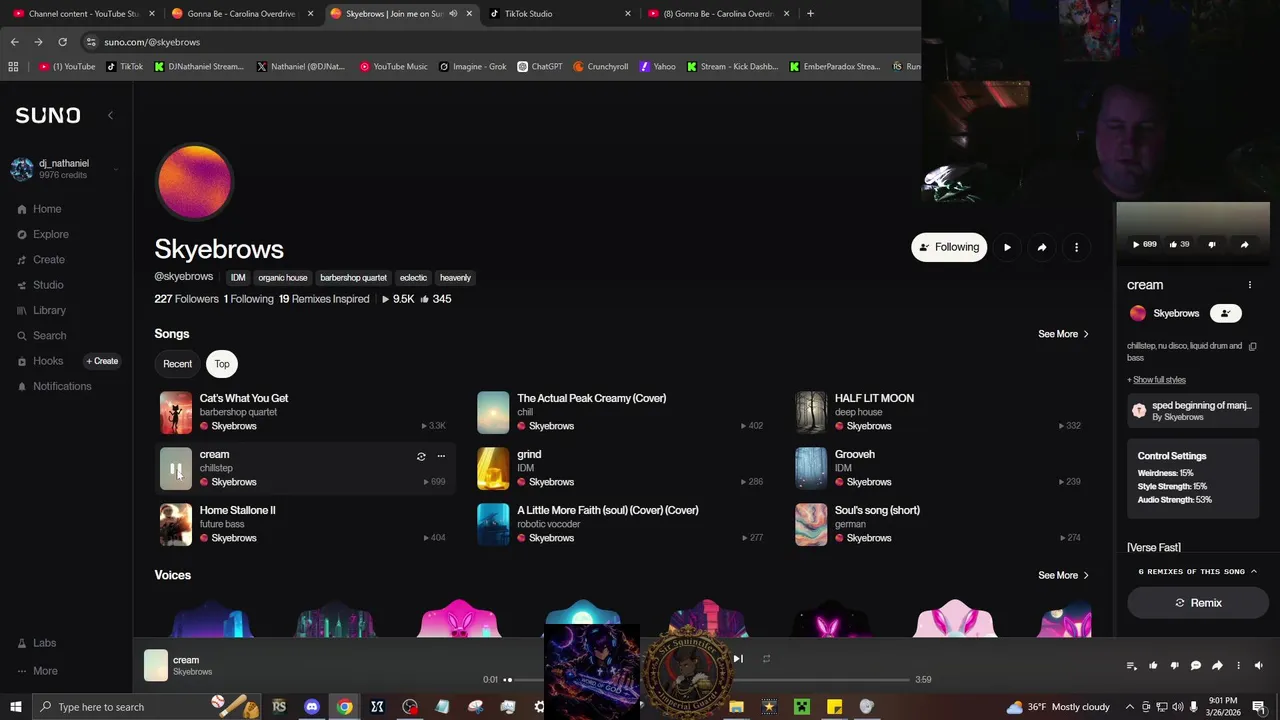Open Discord from the Windows taskbar
This screenshot has height=720, width=1280.
[311, 707]
